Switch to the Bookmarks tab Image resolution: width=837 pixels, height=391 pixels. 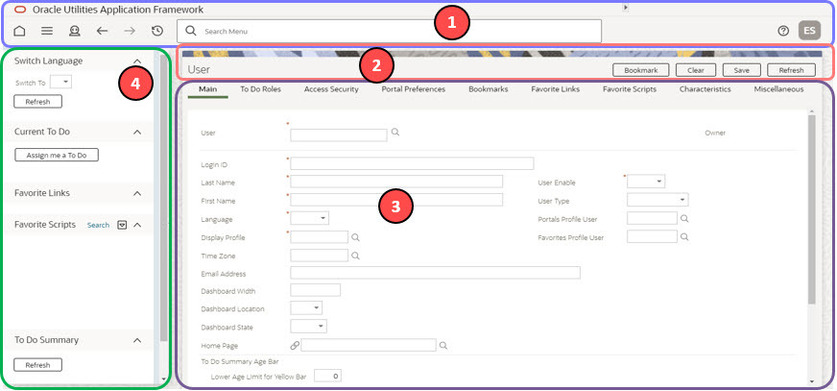[488, 89]
